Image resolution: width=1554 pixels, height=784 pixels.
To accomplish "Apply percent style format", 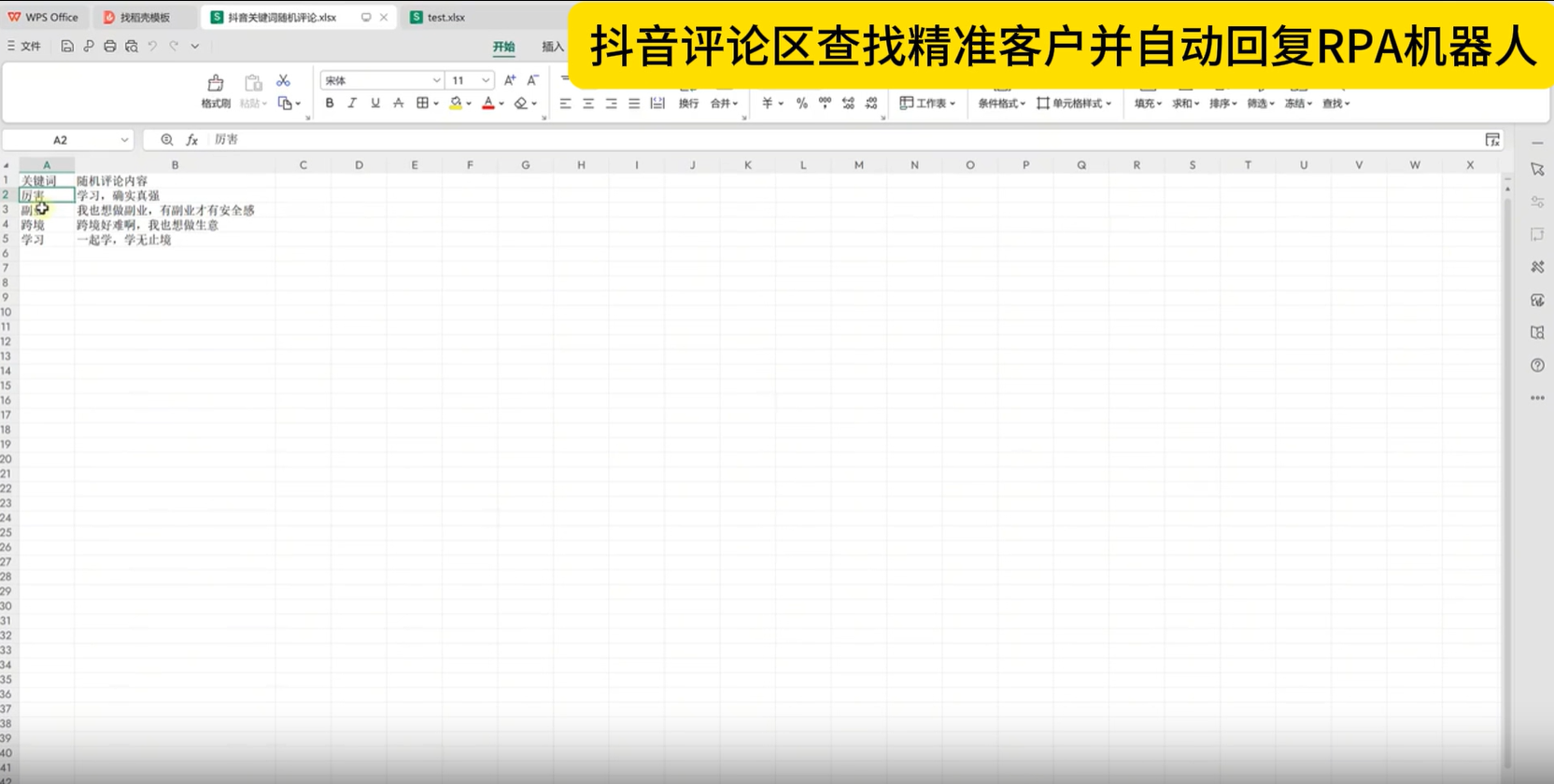I will tap(801, 104).
